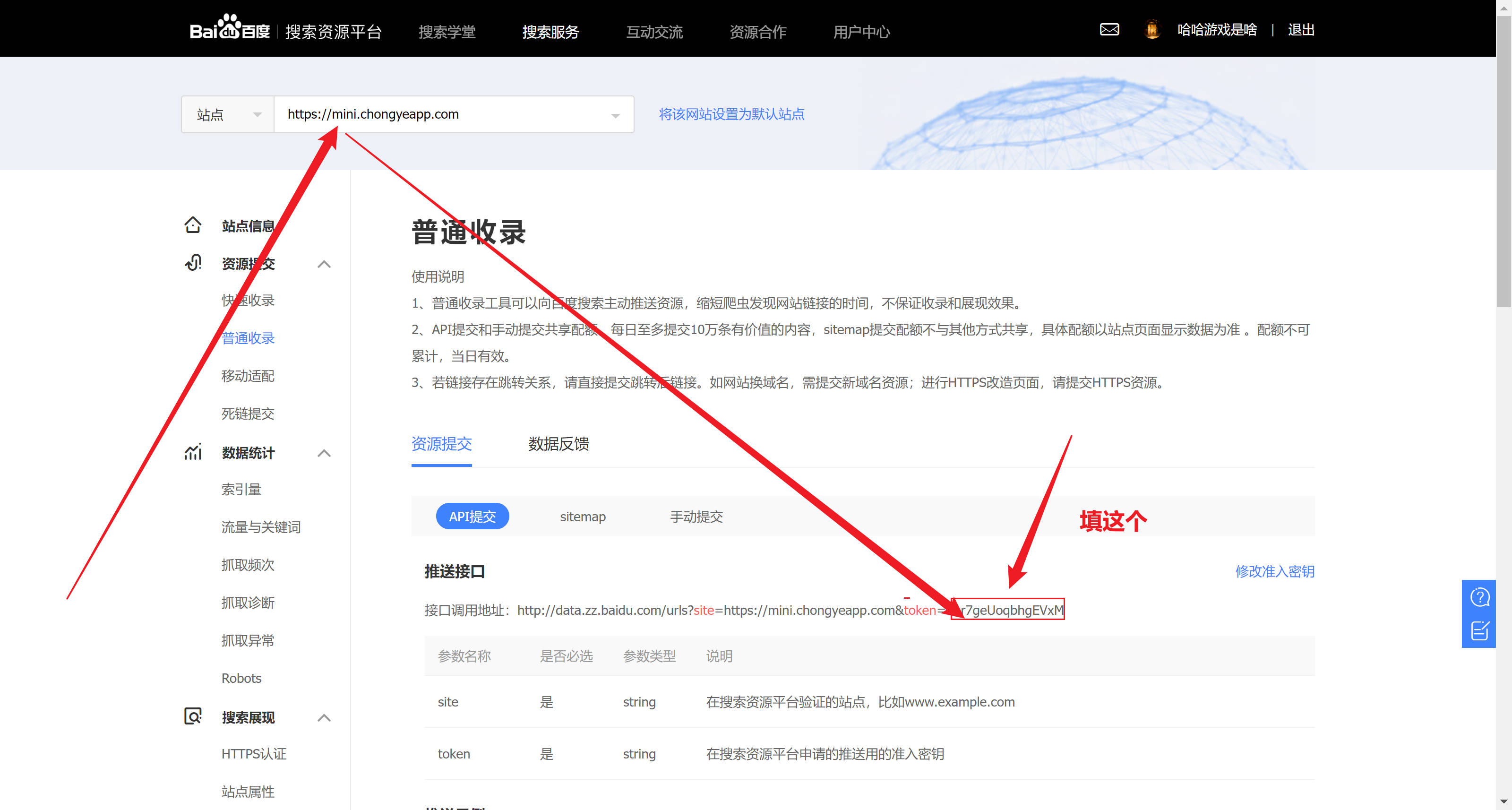1512x810 pixels.
Task: Open 索引量 in sidebar
Action: click(x=241, y=489)
